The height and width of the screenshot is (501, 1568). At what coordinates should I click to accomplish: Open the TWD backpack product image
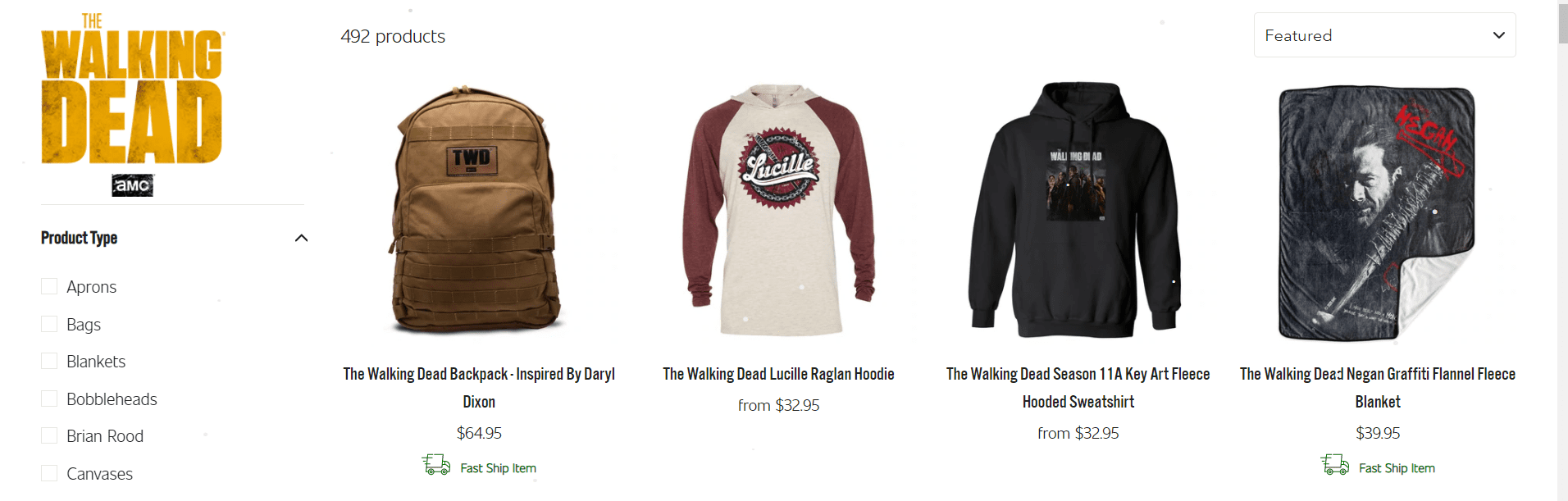pyautogui.click(x=478, y=211)
